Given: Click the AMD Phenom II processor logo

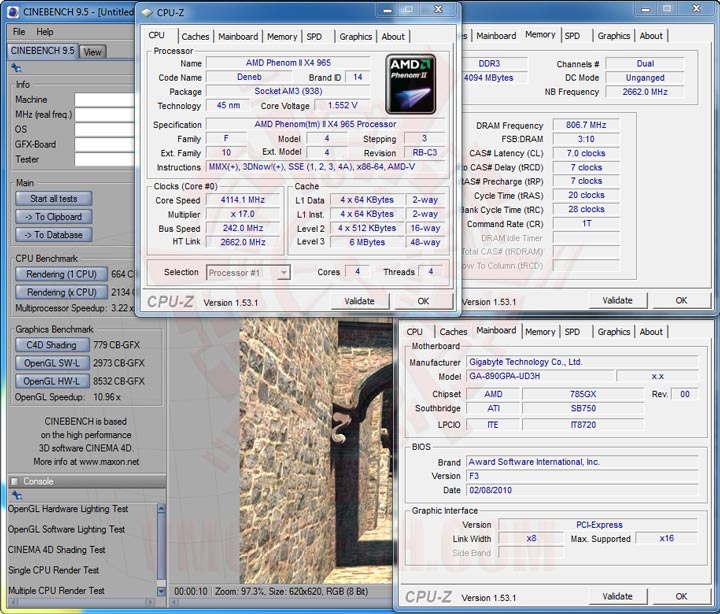Looking at the screenshot, I should tap(411, 84).
